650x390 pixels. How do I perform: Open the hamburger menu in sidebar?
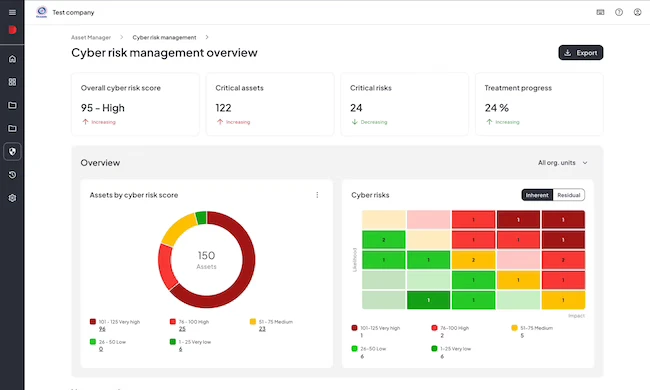[12, 12]
